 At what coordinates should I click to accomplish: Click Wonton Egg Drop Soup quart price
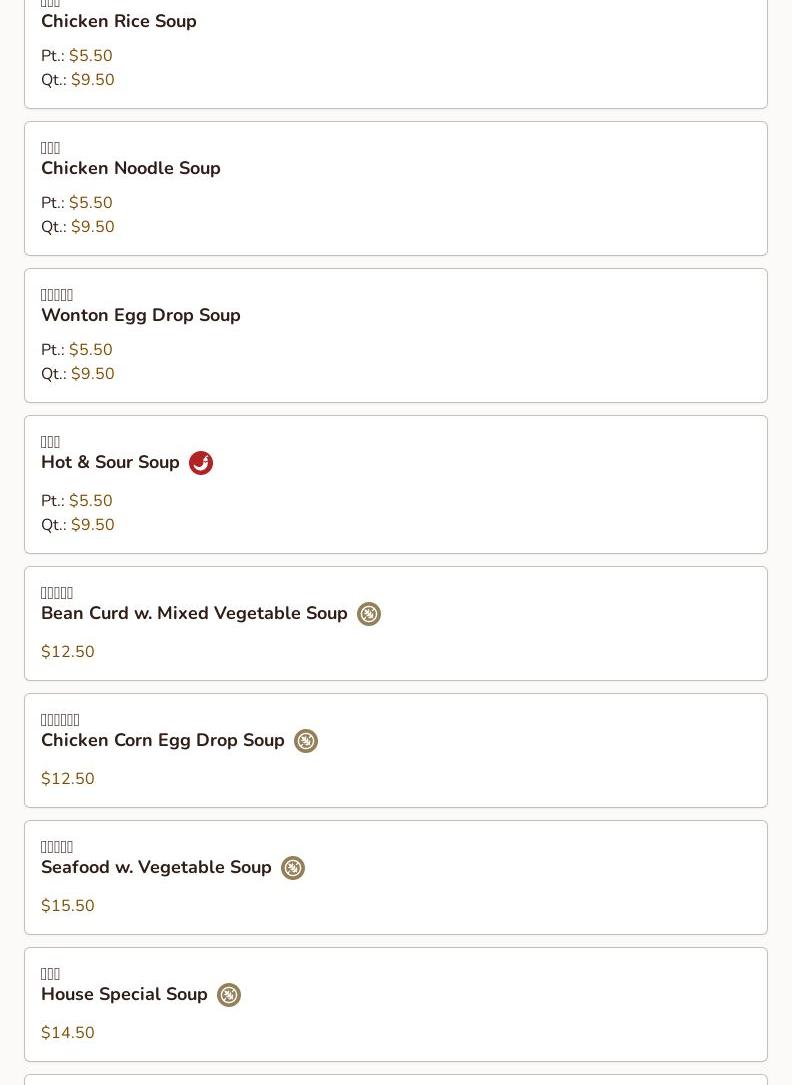pyautogui.click(x=92, y=374)
